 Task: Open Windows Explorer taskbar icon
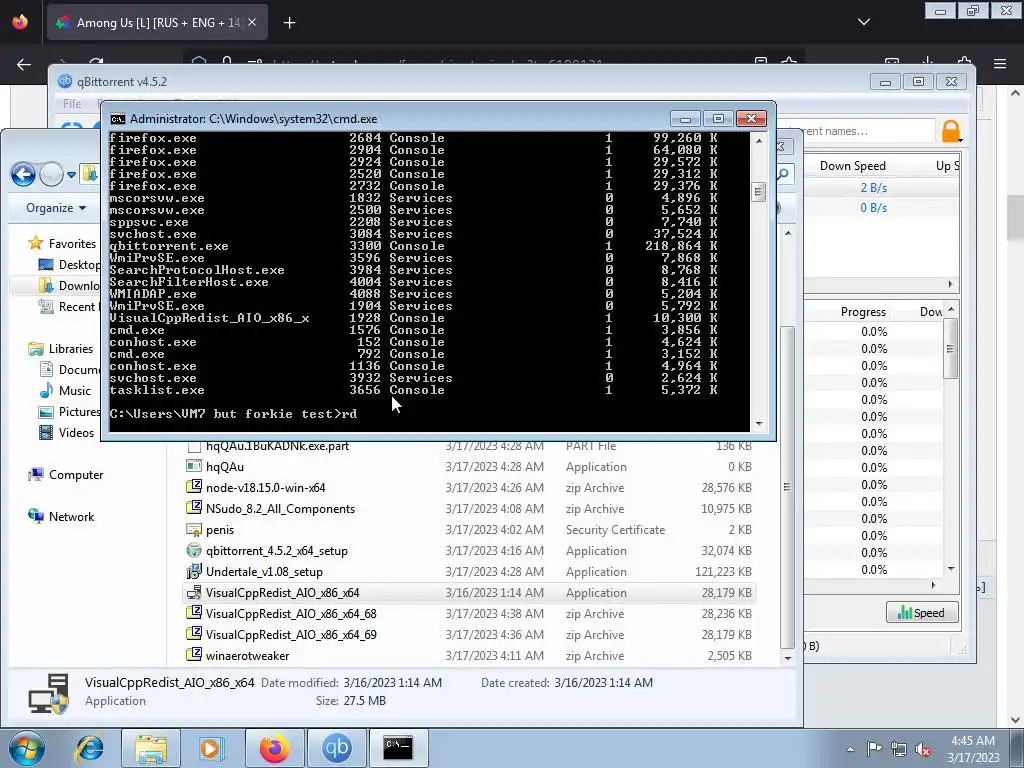click(x=151, y=748)
